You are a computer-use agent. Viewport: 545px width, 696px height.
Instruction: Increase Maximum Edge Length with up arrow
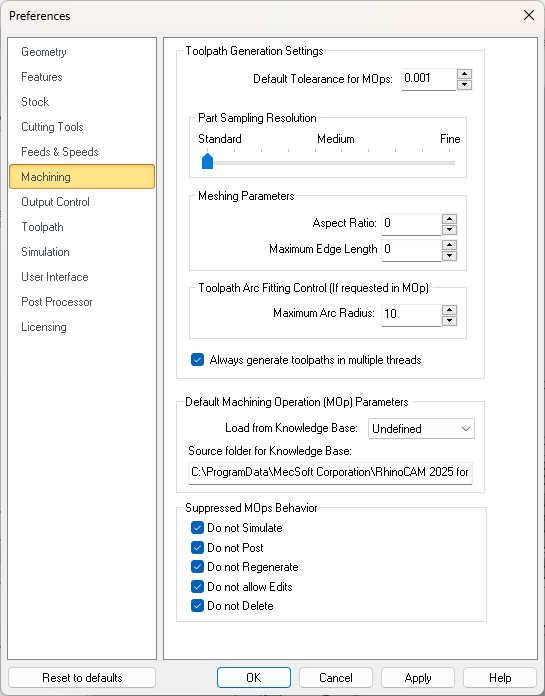(450, 245)
